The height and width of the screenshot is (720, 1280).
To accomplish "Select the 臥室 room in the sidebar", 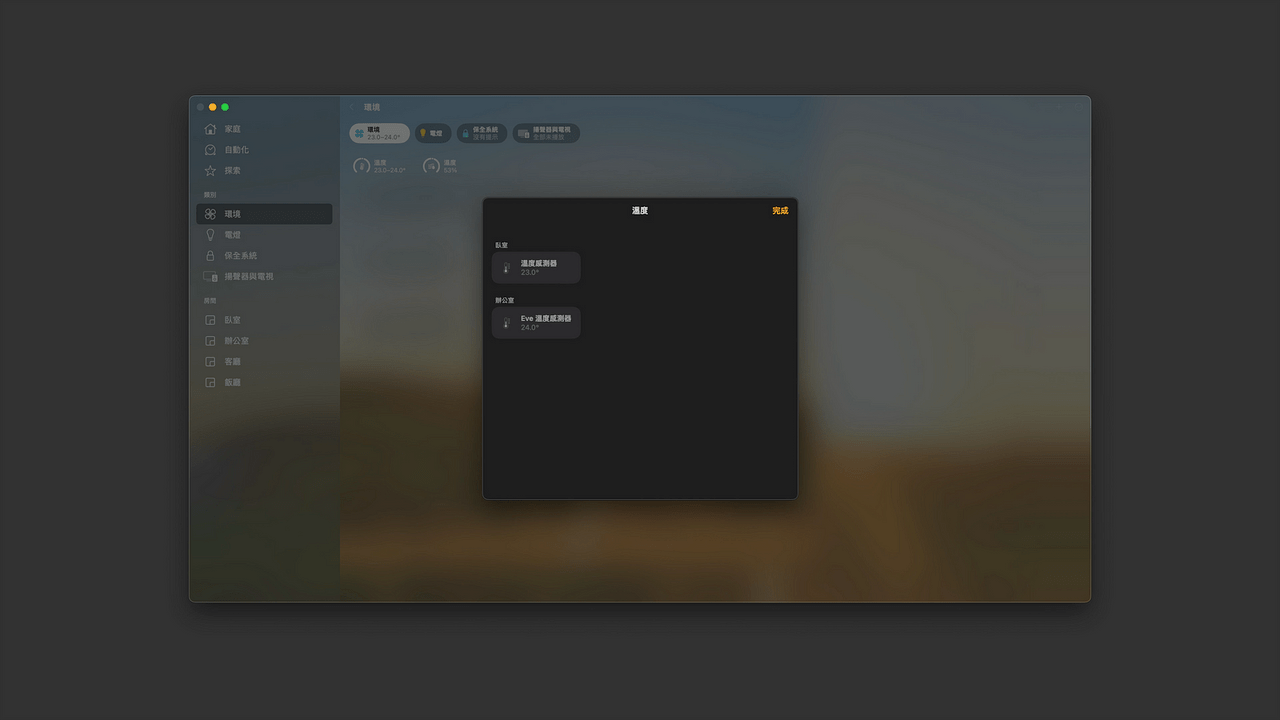I will coord(264,320).
